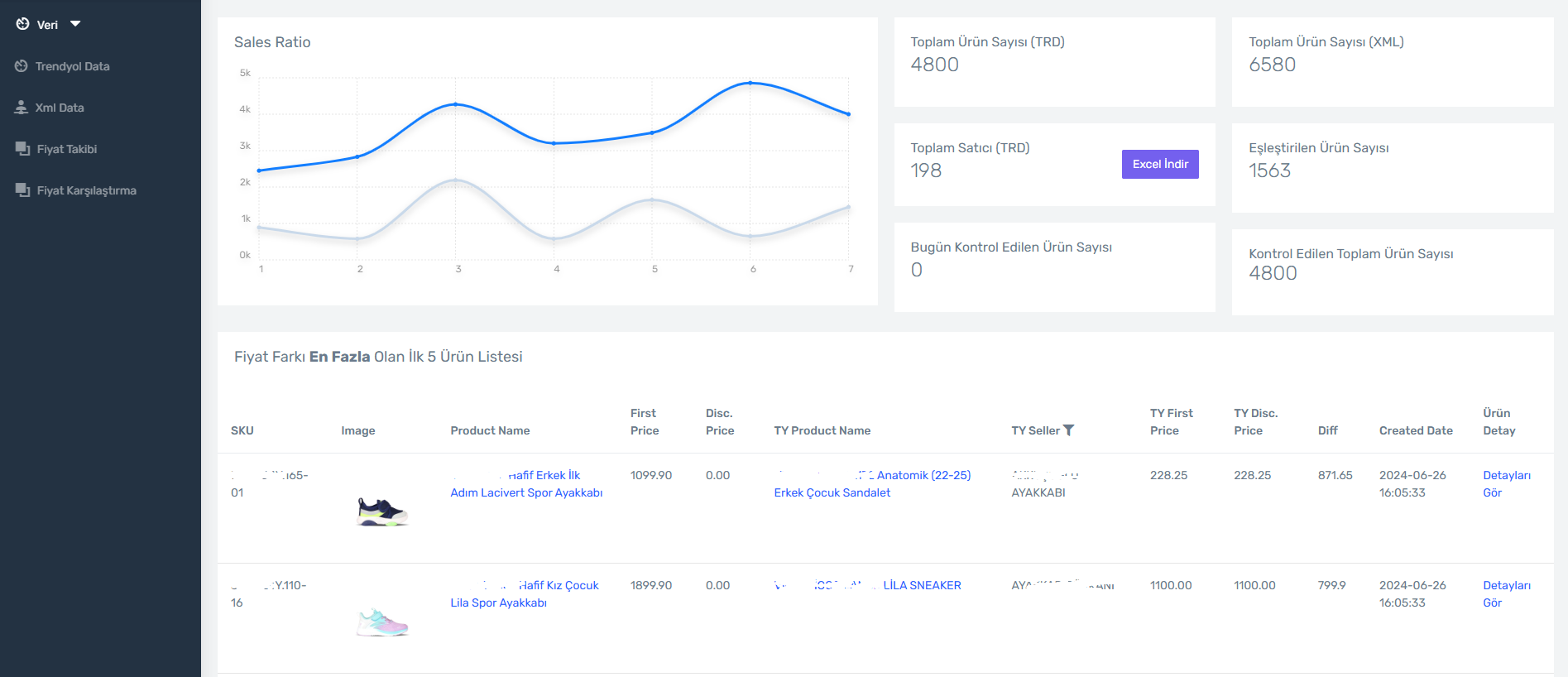This screenshot has width=1568, height=677.
Task: Click the Toplam Ürün Sayısı (XML) card
Action: point(1392,62)
